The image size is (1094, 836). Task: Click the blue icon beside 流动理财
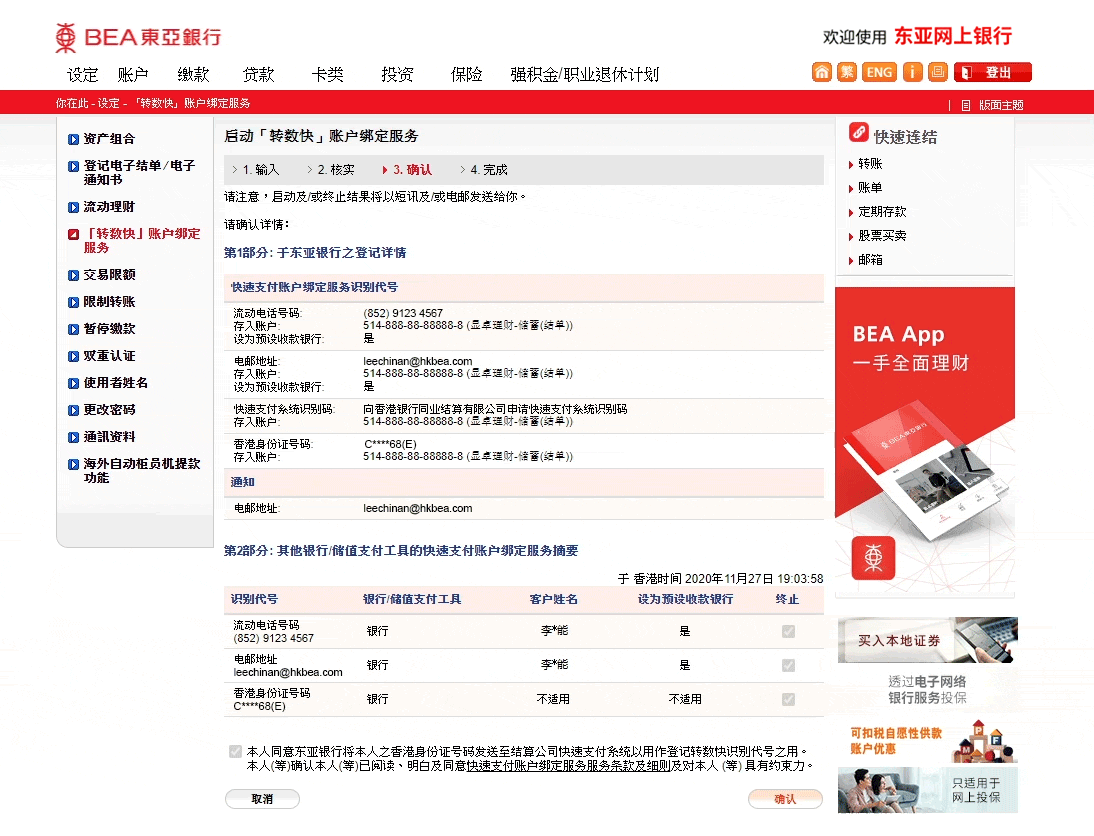[x=73, y=207]
